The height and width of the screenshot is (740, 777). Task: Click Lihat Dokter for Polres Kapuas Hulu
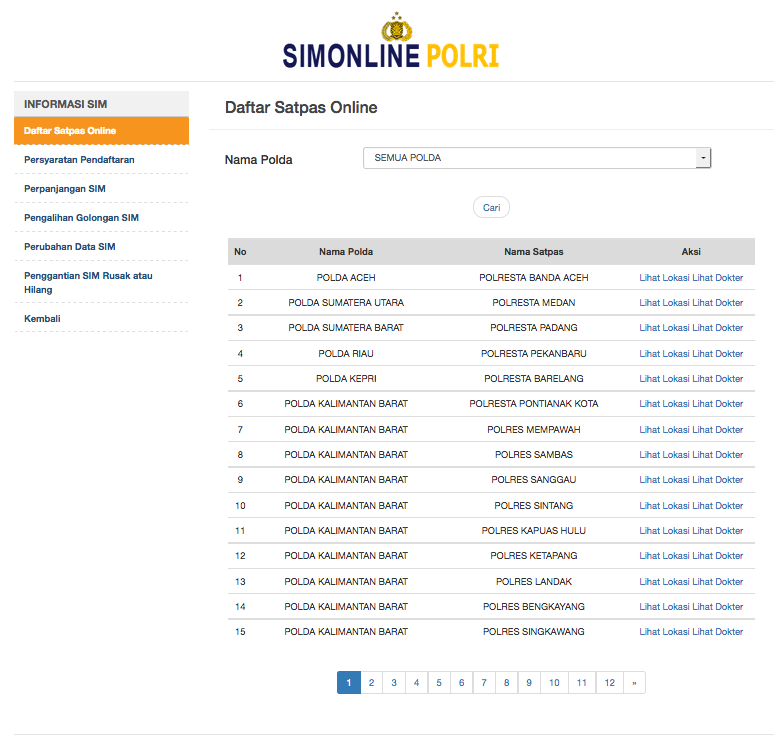pyautogui.click(x=718, y=530)
